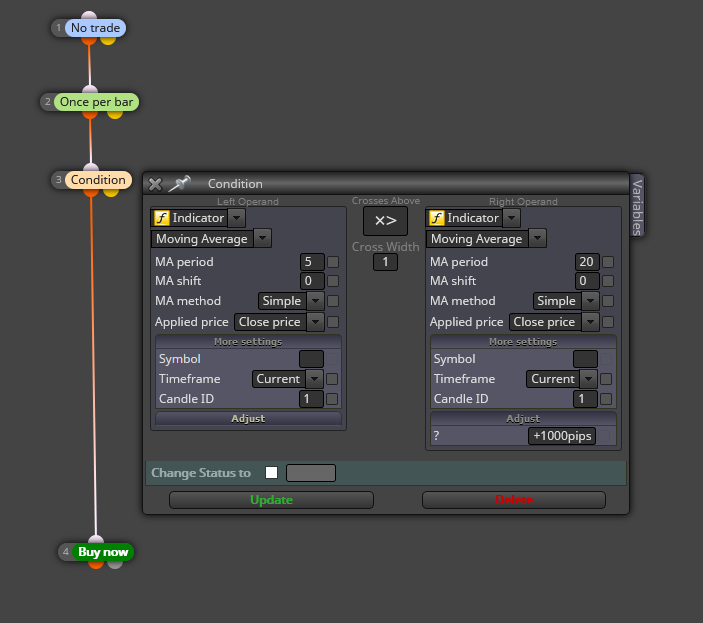703x623 pixels.
Task: Open Right Operand Moving Average dropdown
Action: point(537,238)
